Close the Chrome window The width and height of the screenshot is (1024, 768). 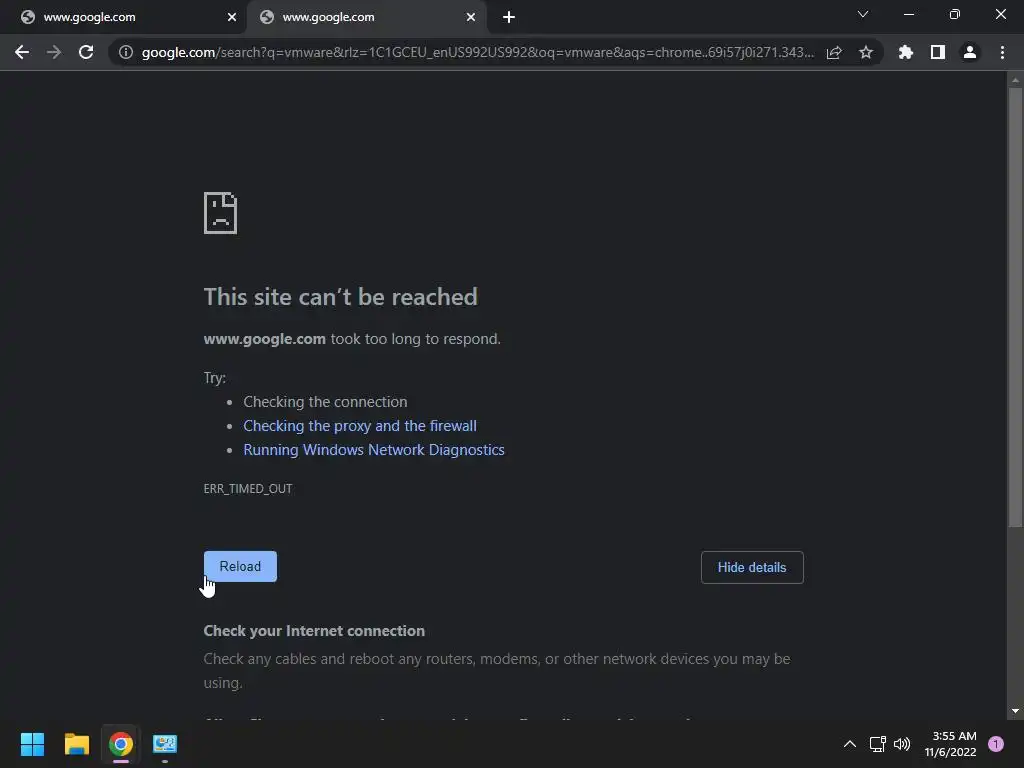(x=1000, y=14)
